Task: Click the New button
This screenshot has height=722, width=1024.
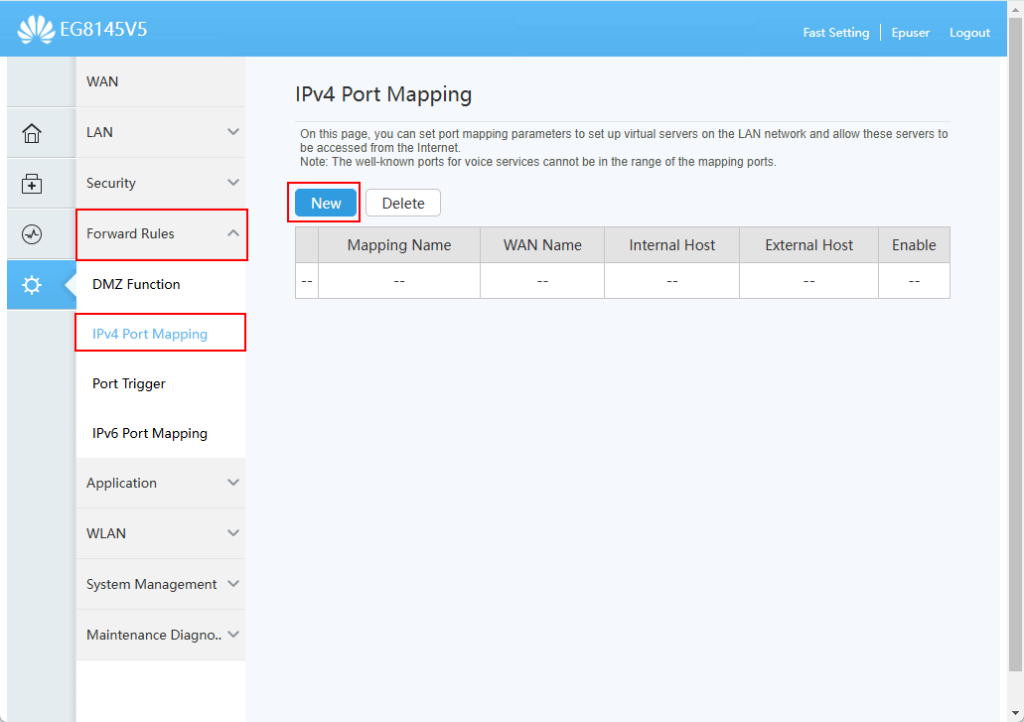Action: coord(326,203)
